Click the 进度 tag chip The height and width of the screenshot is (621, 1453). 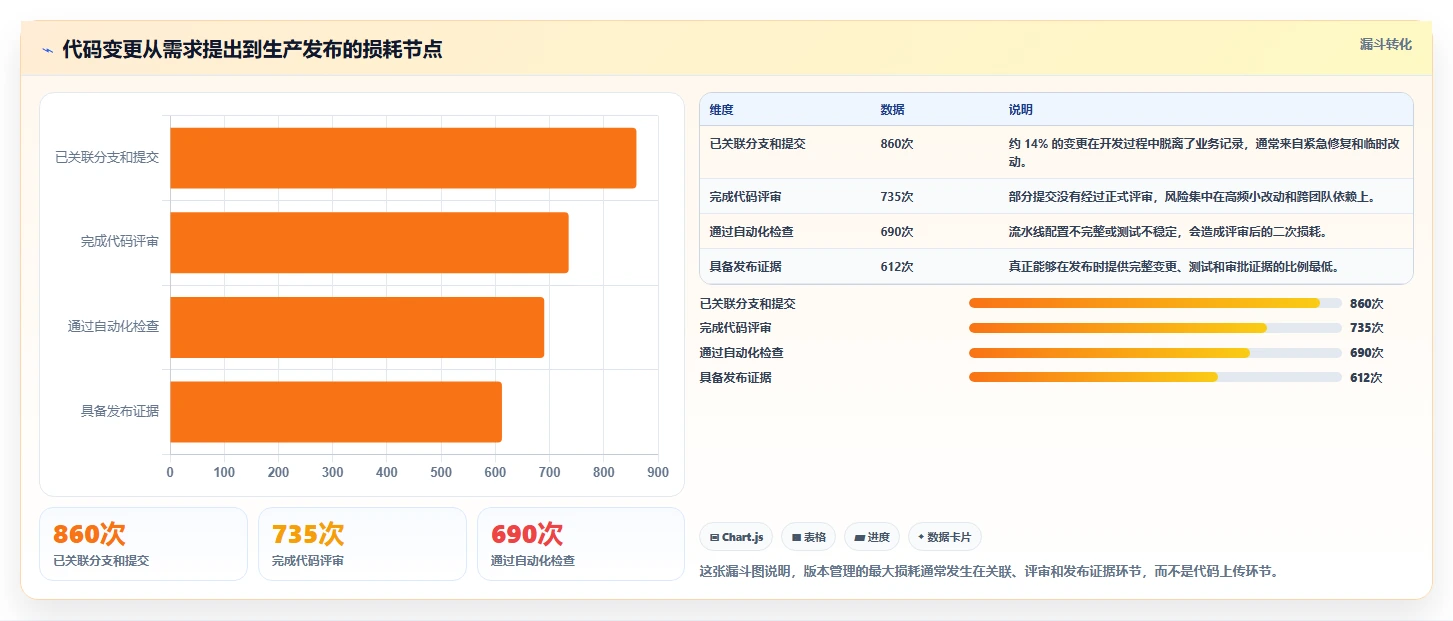(x=872, y=537)
